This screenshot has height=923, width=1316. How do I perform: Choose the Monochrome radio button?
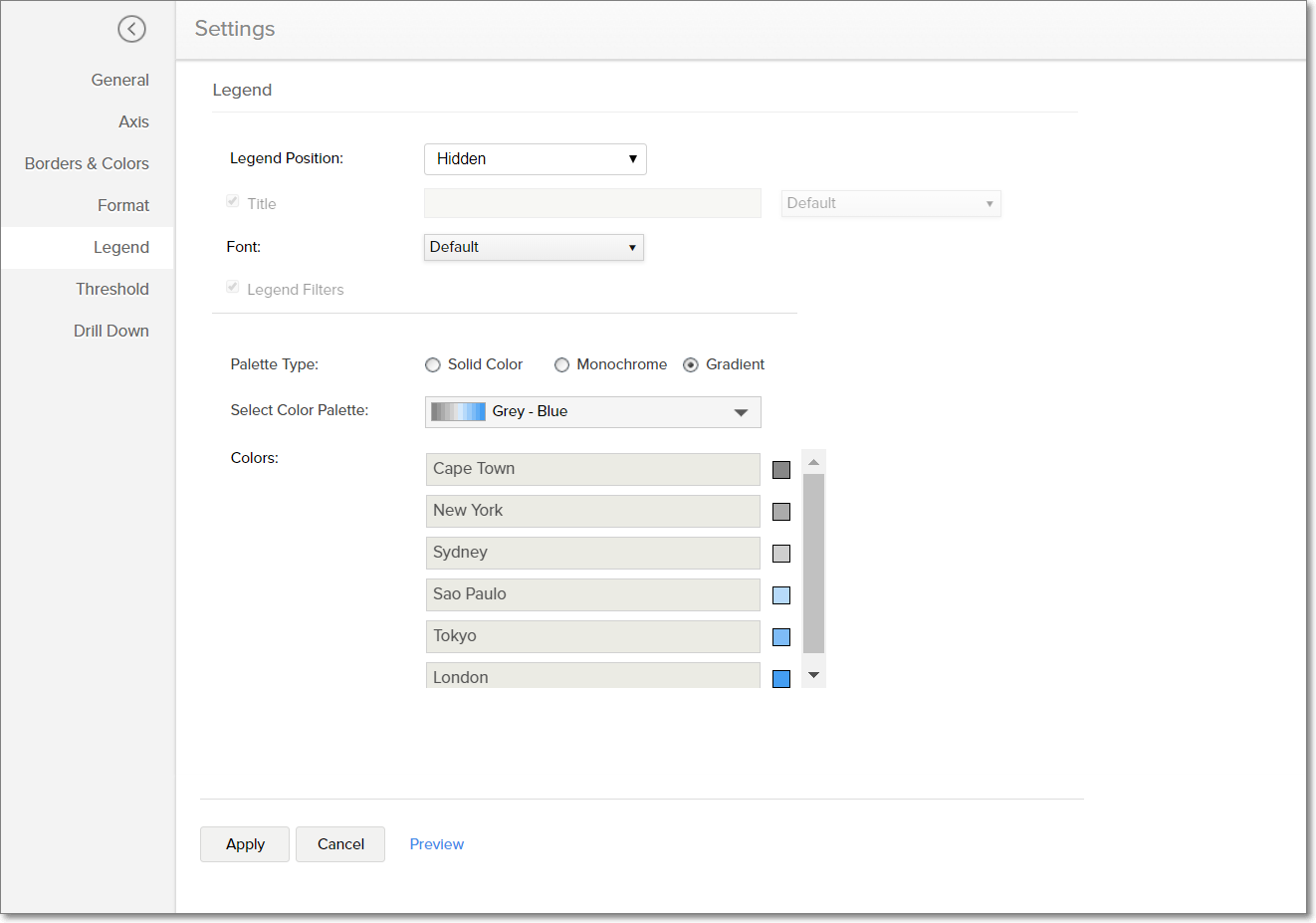point(562,365)
